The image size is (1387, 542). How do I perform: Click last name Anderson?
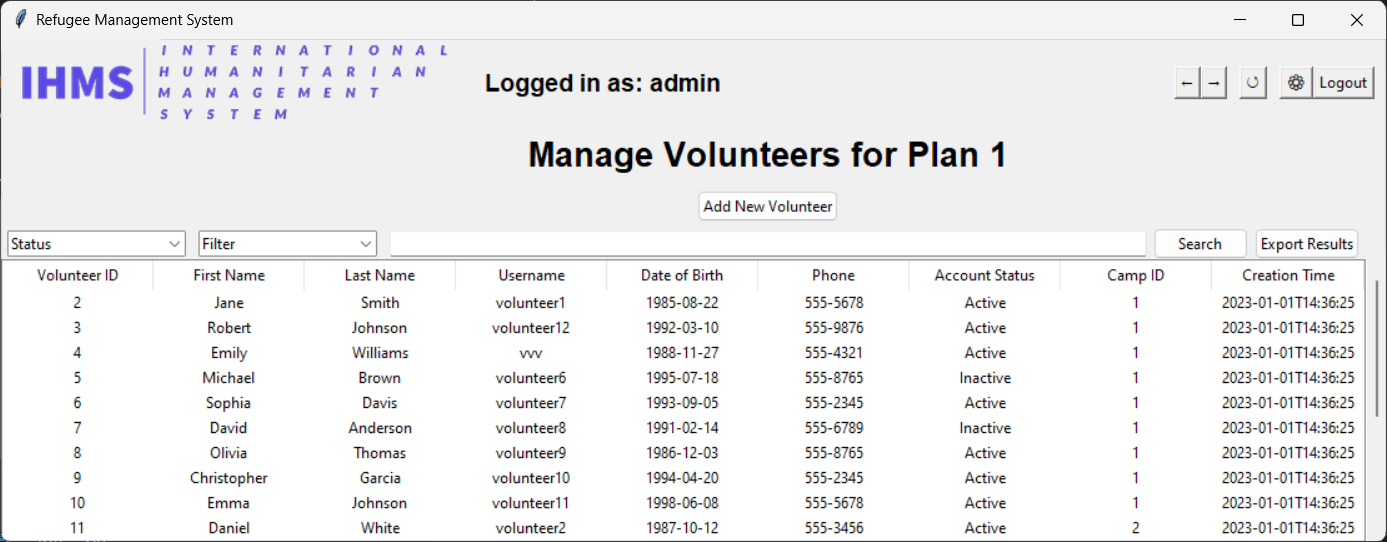[x=380, y=428]
